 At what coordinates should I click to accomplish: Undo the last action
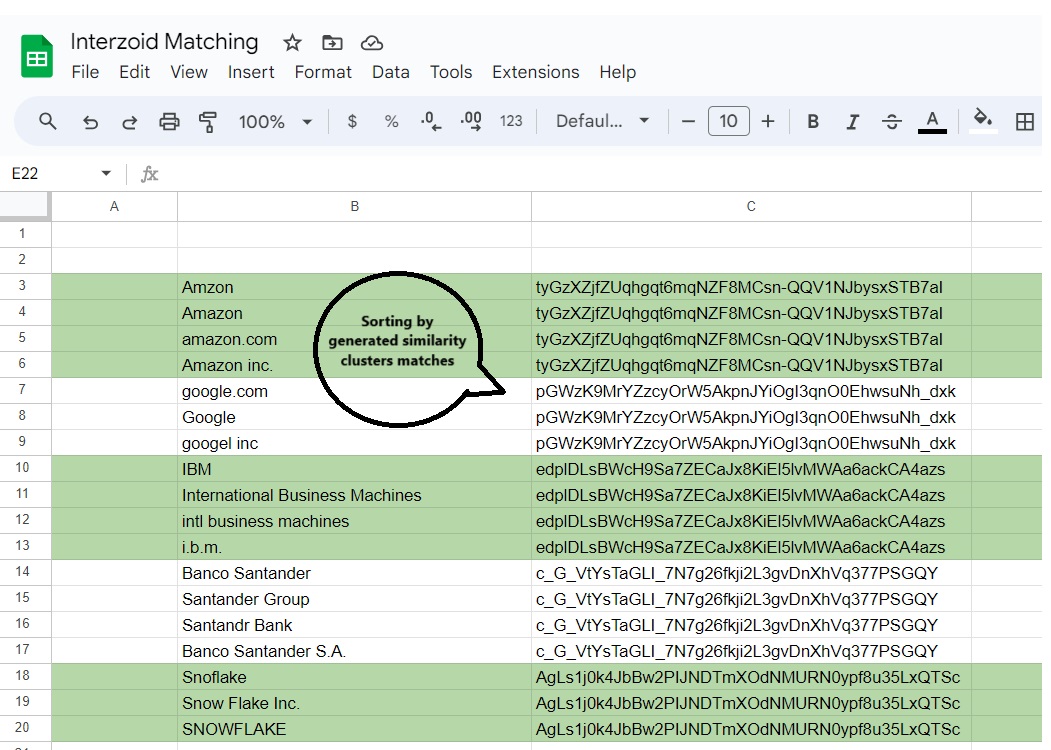coord(90,121)
